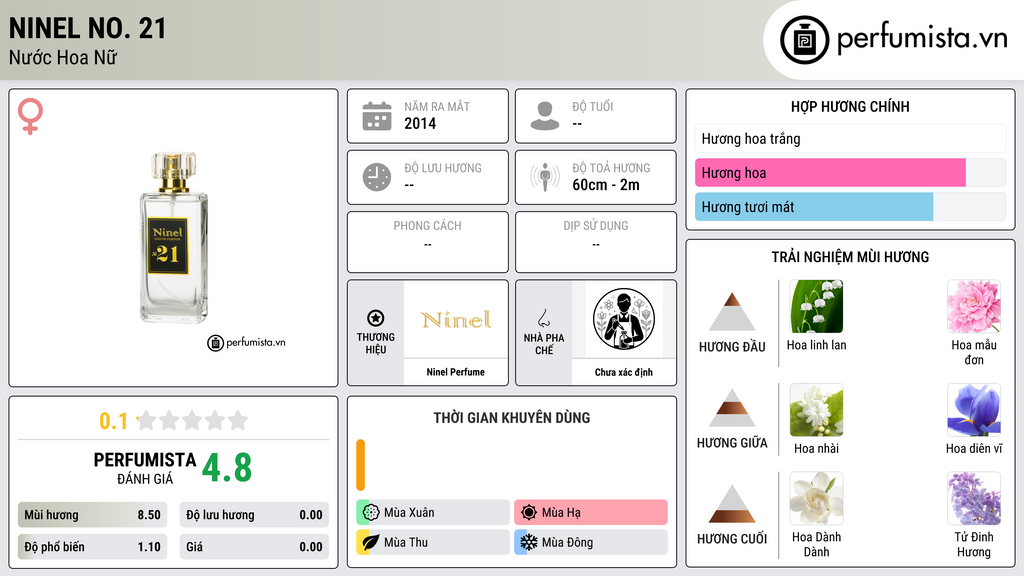This screenshot has height=576, width=1024.
Task: Select the Mùa Hạ season button
Action: [591, 512]
